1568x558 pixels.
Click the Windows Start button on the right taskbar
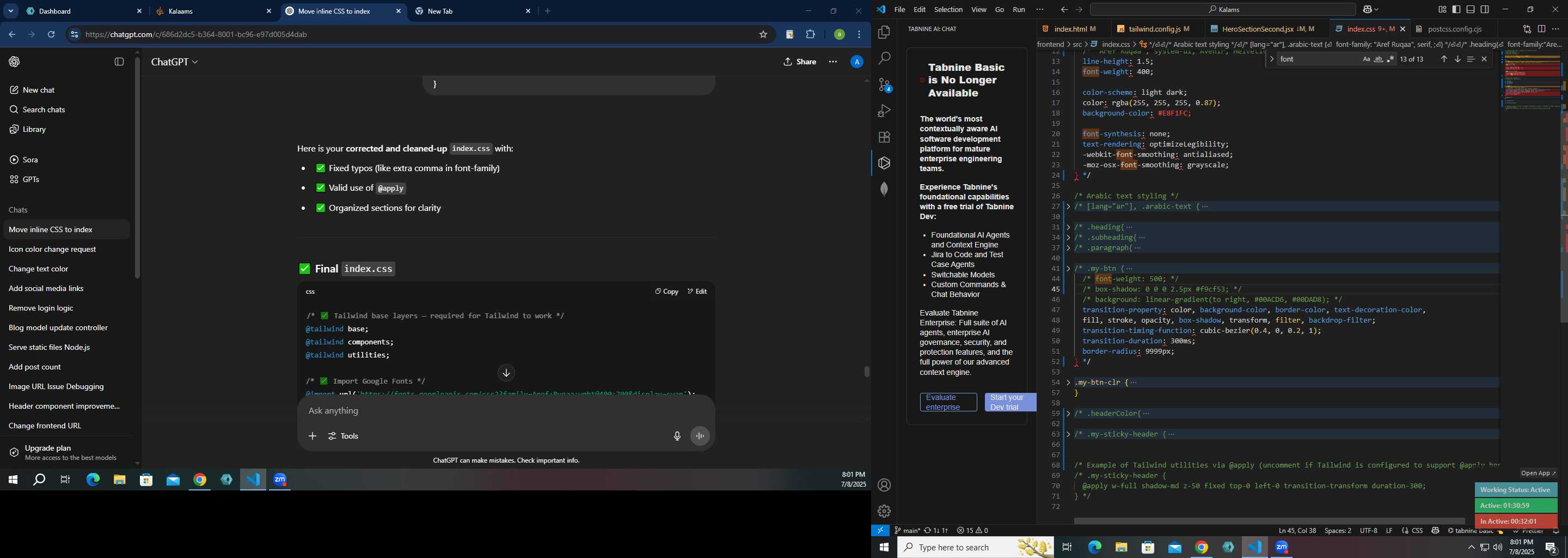click(x=884, y=548)
